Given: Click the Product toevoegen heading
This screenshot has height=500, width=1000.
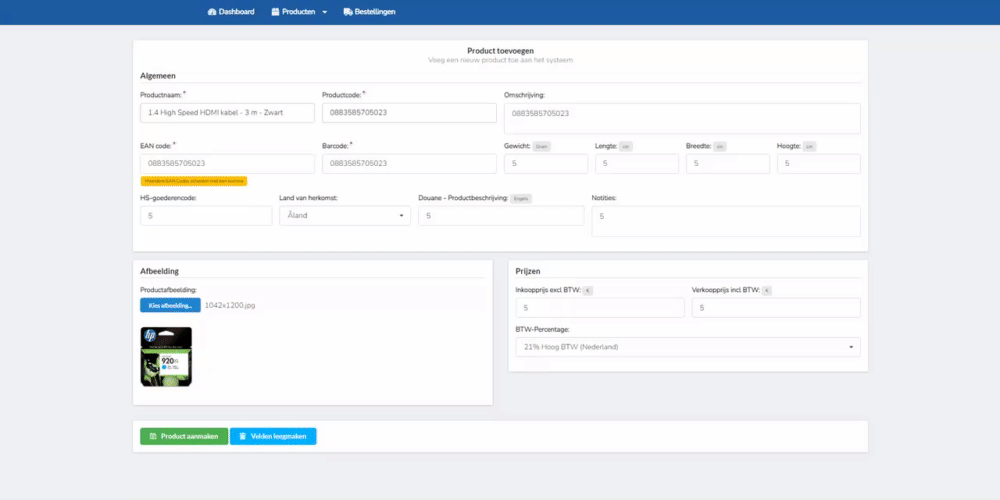Looking at the screenshot, I should coord(501,50).
